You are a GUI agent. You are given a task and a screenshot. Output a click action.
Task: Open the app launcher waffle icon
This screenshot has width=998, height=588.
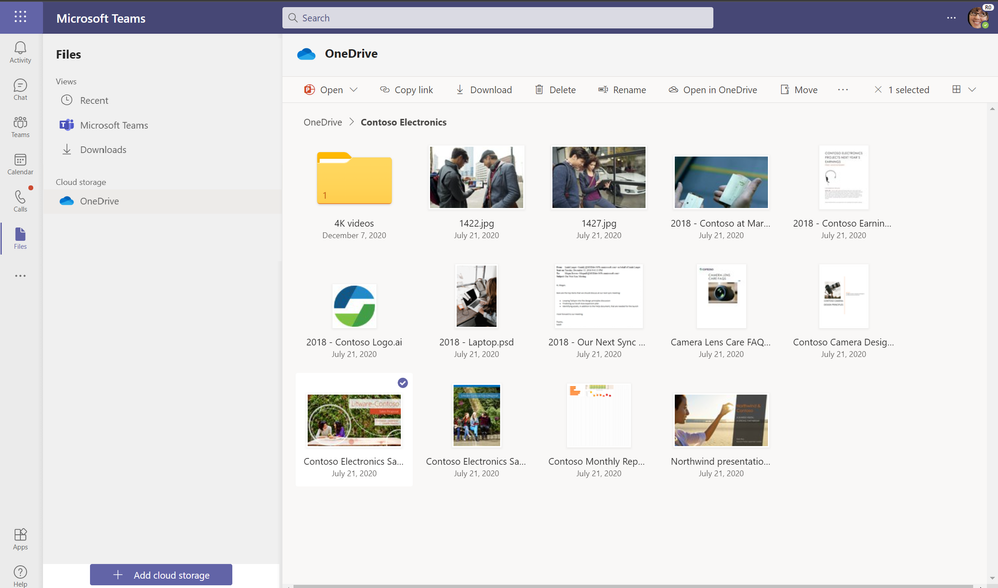coord(20,17)
